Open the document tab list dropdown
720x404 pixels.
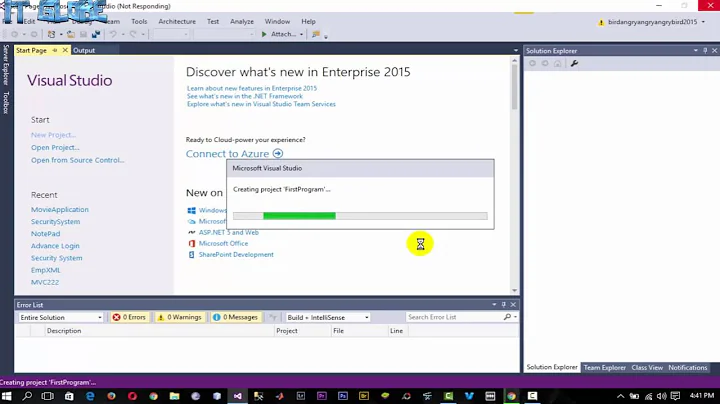coord(516,50)
